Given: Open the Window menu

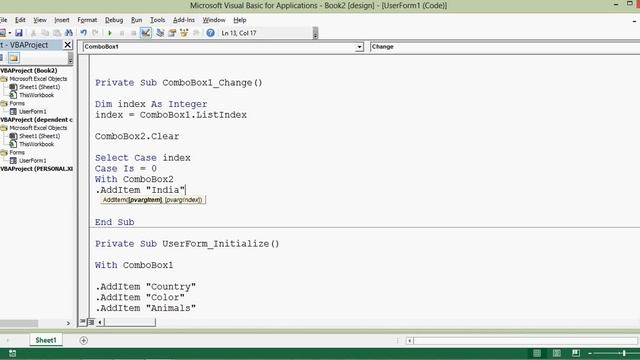Looking at the screenshot, I should [214, 20].
